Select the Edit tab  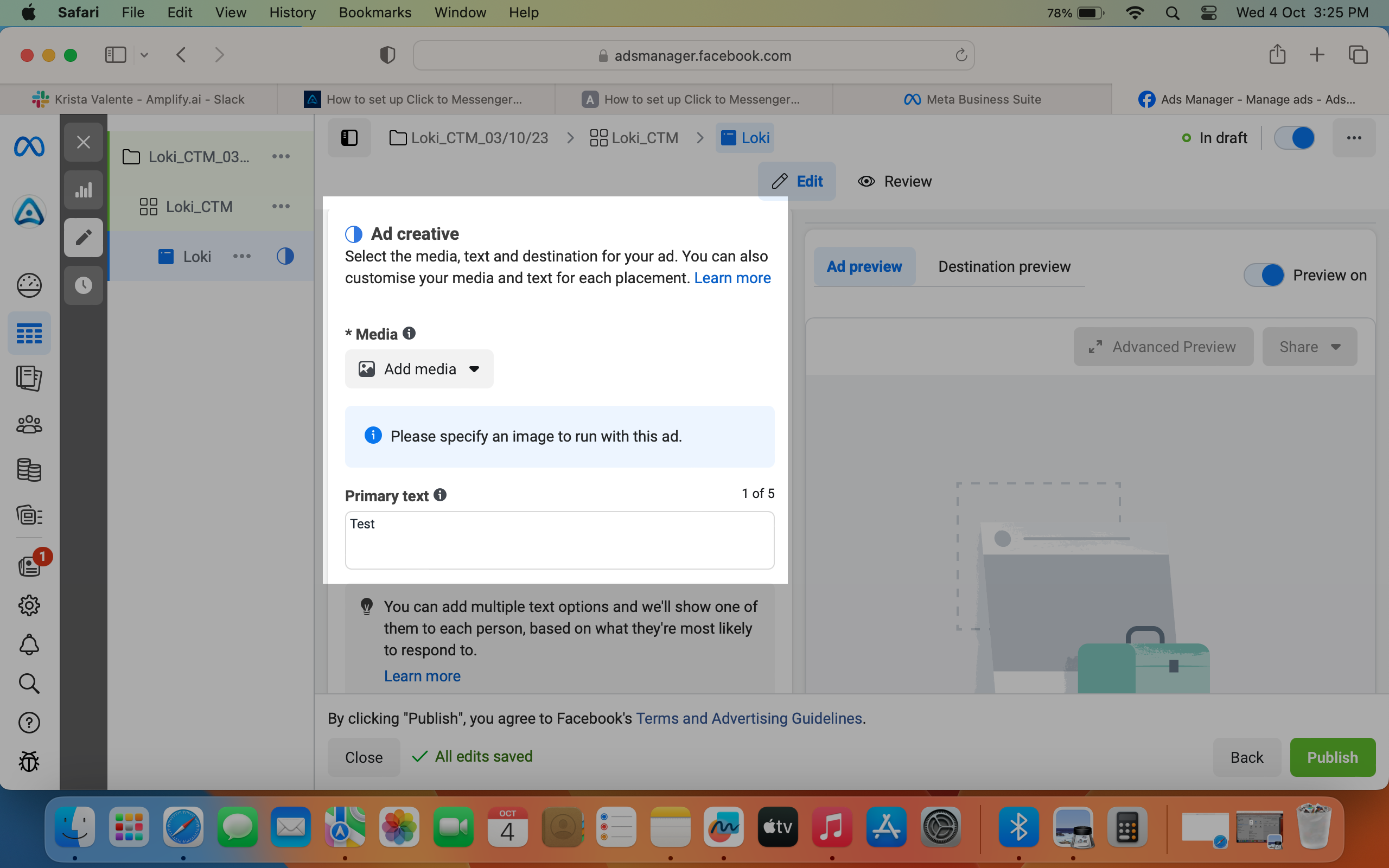(x=797, y=181)
